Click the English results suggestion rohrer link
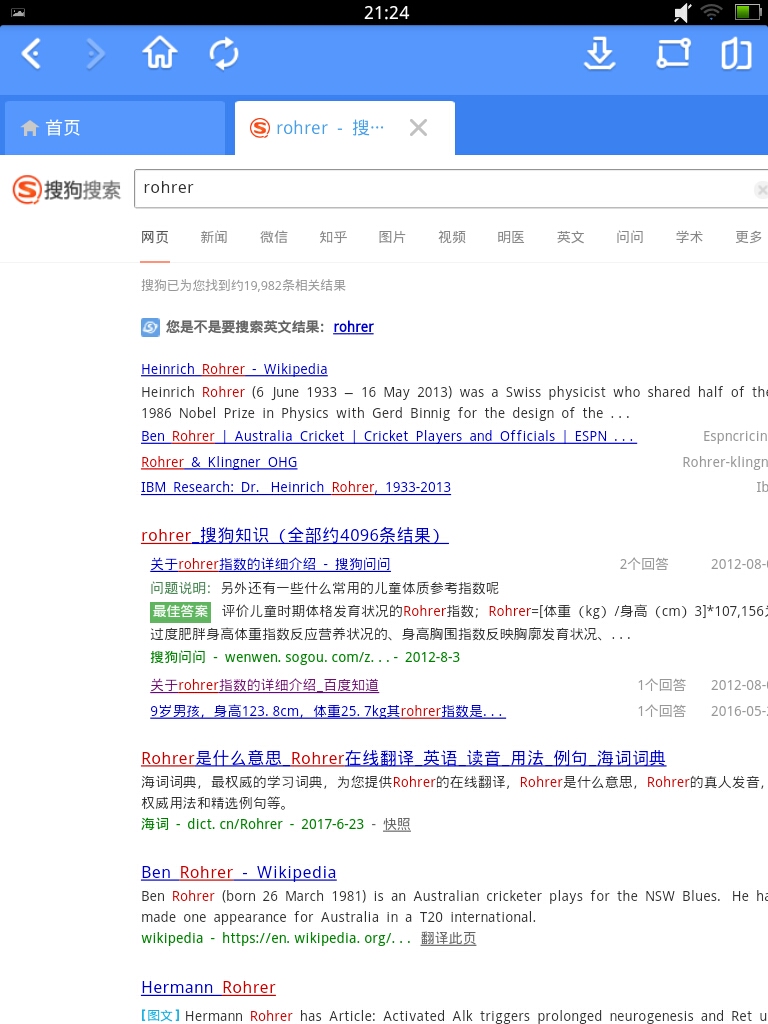 click(353, 327)
